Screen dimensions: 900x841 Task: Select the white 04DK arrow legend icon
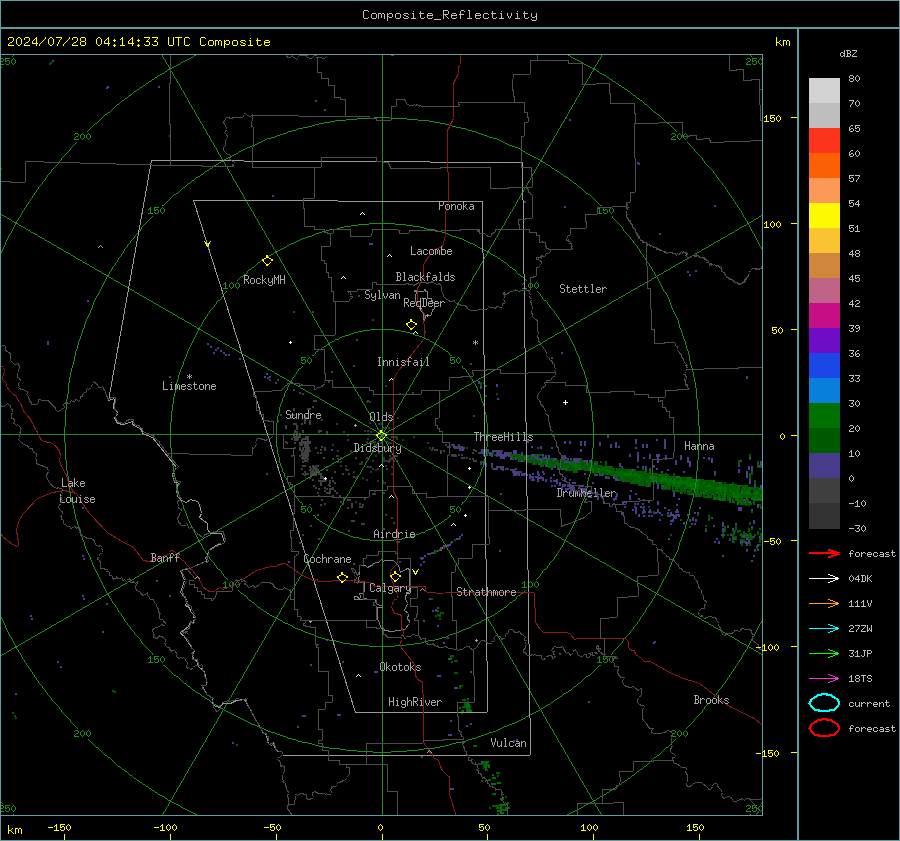click(824, 579)
